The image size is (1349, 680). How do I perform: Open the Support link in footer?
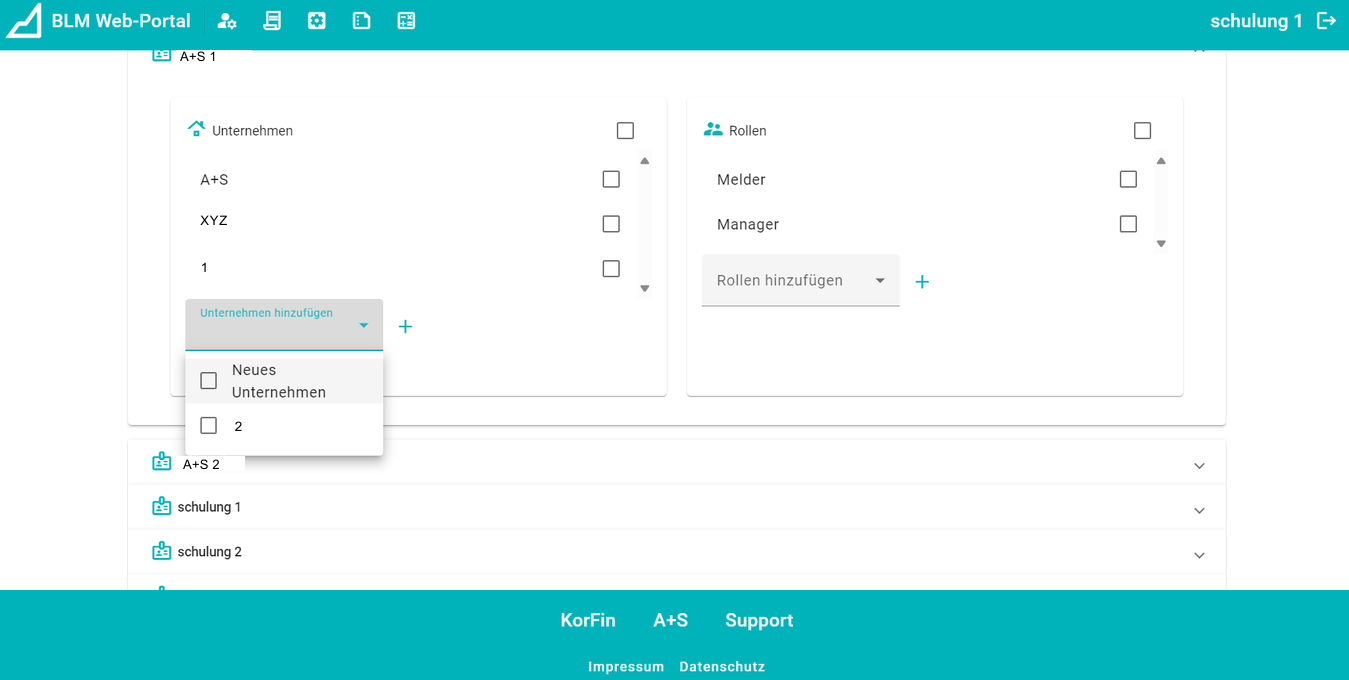(759, 620)
